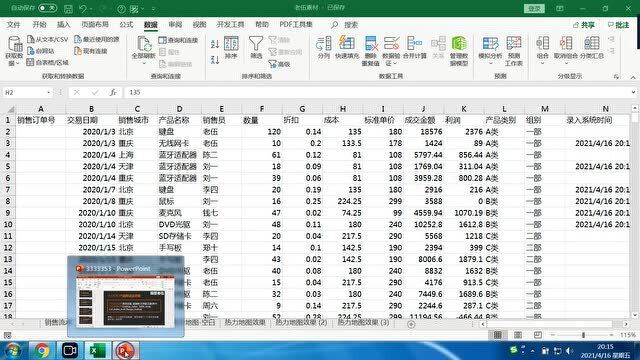
Task: Click the horizontal scrollbar
Action: 554,324
